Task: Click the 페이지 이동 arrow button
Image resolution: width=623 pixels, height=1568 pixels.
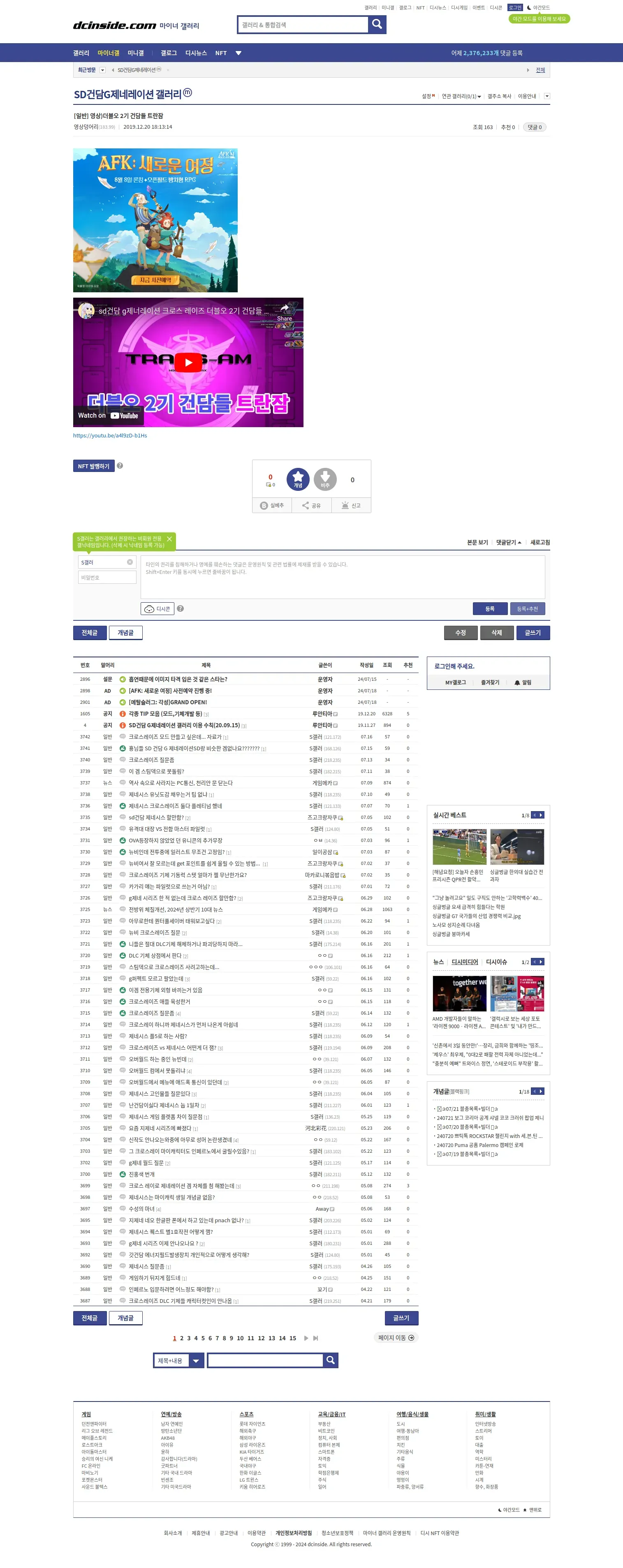Action: point(395,1337)
